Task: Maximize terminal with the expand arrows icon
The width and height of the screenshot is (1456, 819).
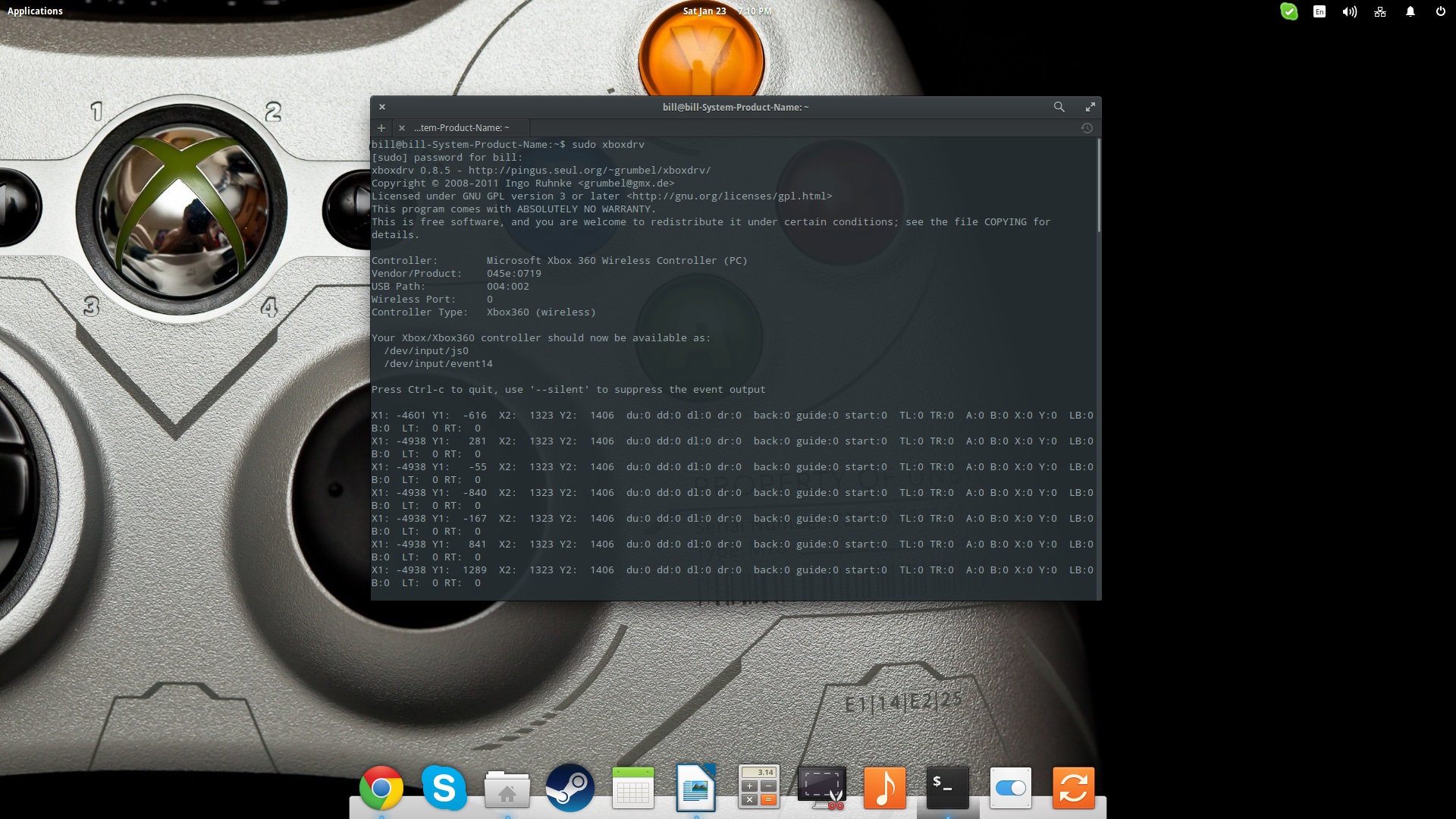Action: point(1090,107)
